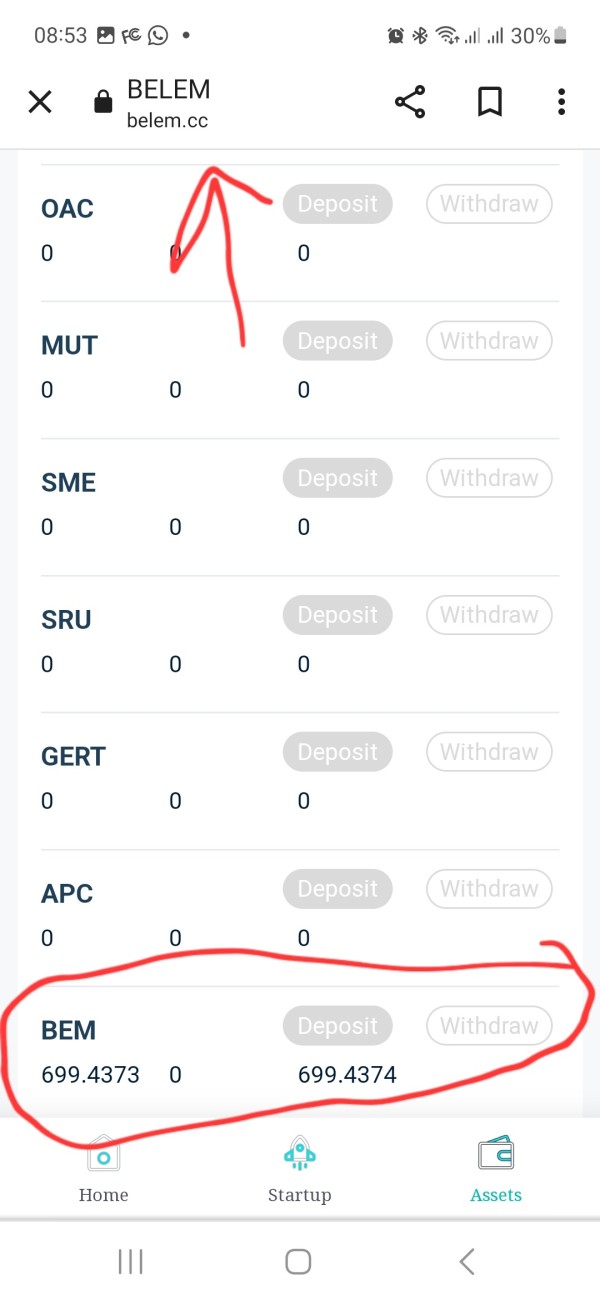Screen dimensions: 600x1300
Task: Tap Withdraw for BEM
Action: pyautogui.click(x=489, y=1026)
